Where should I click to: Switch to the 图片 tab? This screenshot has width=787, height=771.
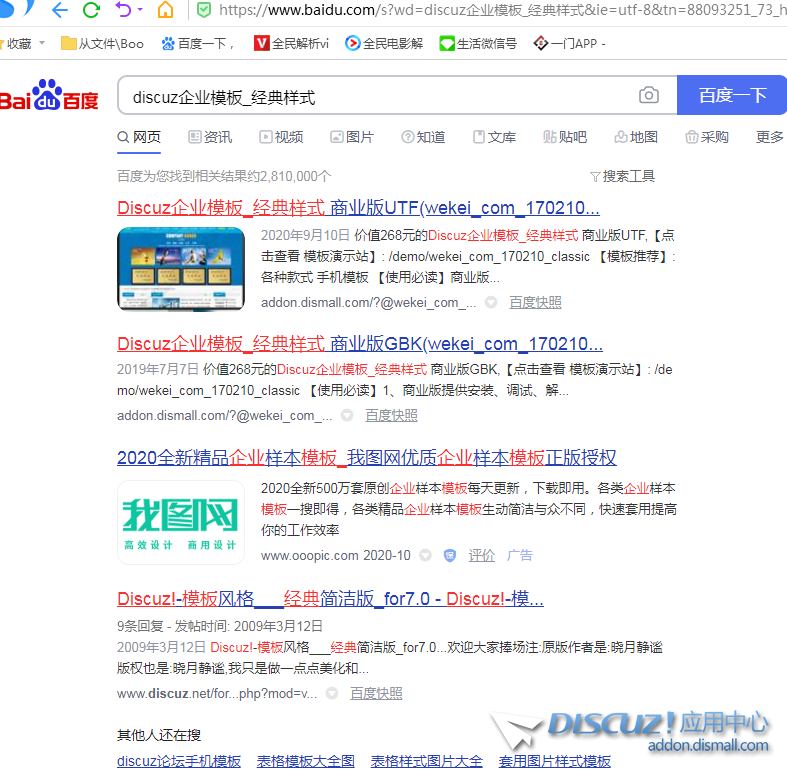352,137
